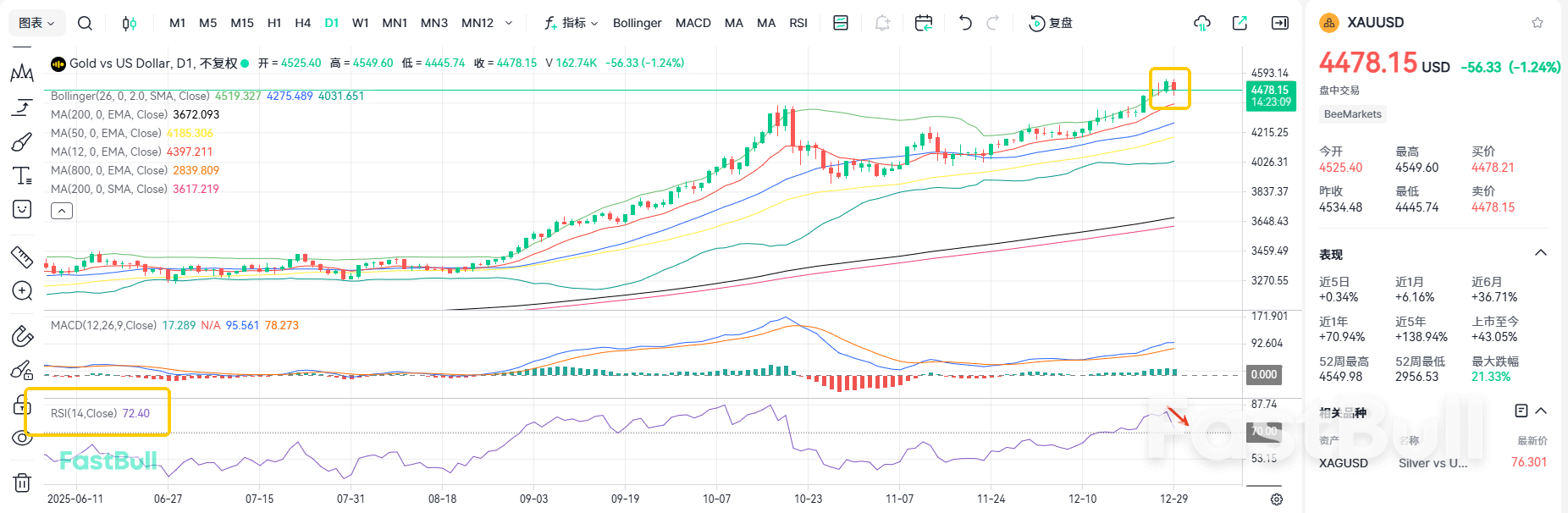Collapse the indicator legend list

[x=62, y=211]
